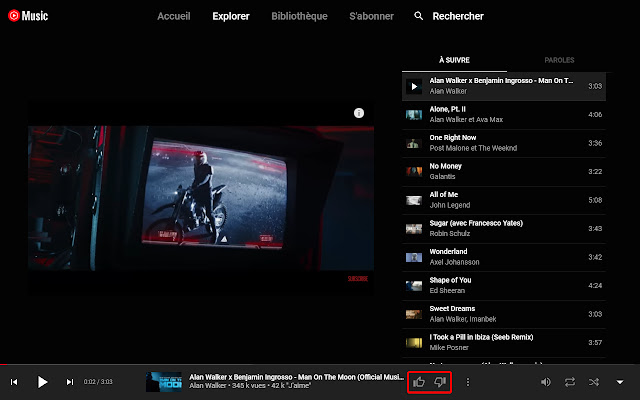Viewport: 640px width, 400px height.
Task: Click the song progress bar
Action: coord(320,363)
